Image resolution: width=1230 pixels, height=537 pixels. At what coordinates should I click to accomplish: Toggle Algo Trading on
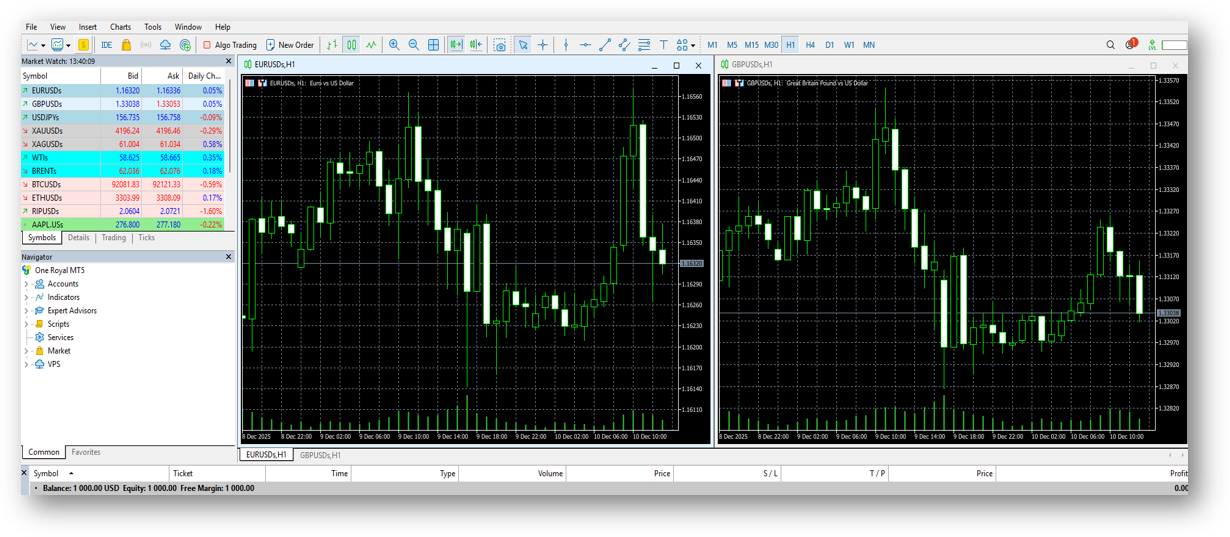pos(229,45)
